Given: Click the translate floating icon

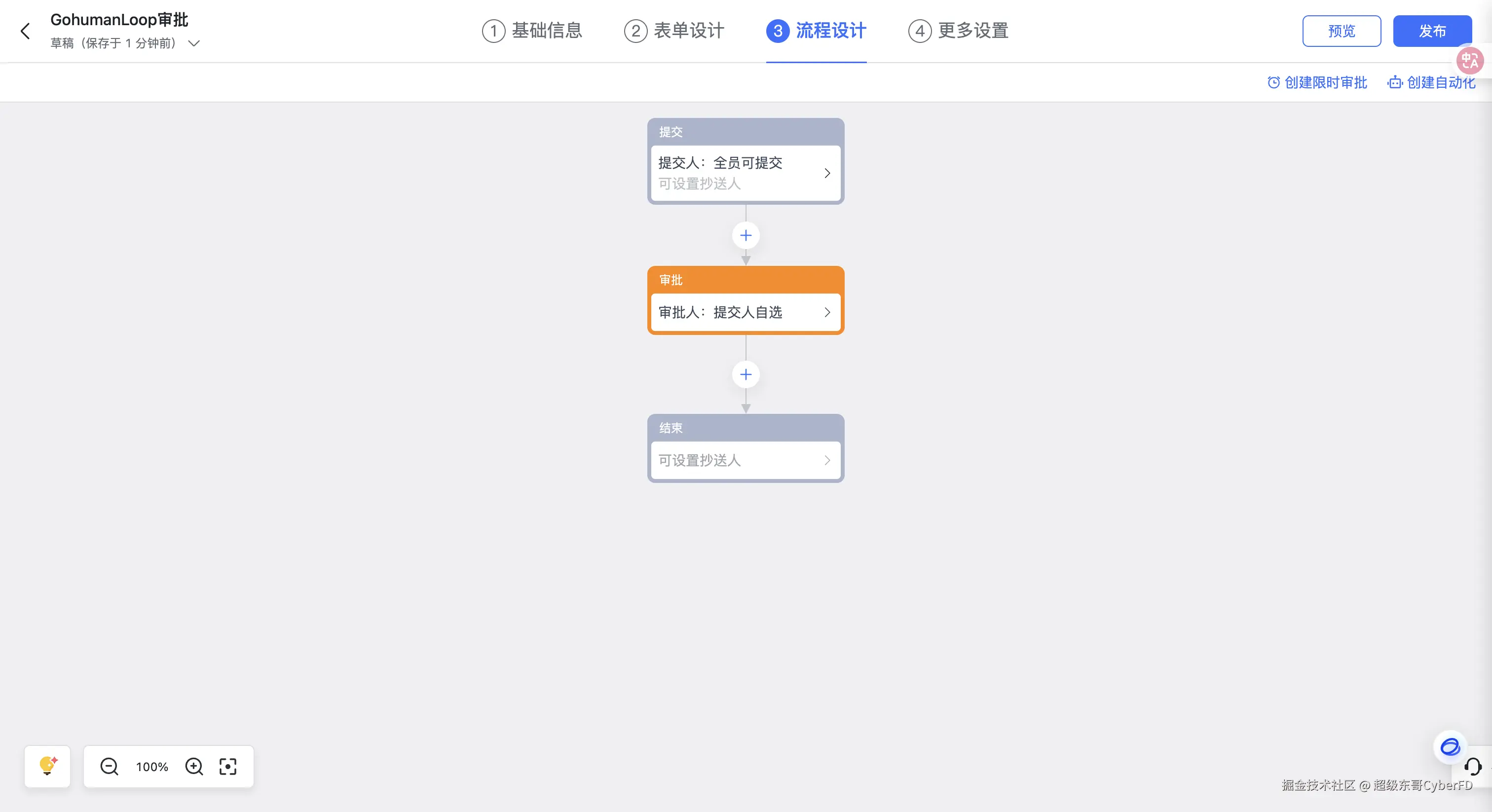Looking at the screenshot, I should [1469, 60].
